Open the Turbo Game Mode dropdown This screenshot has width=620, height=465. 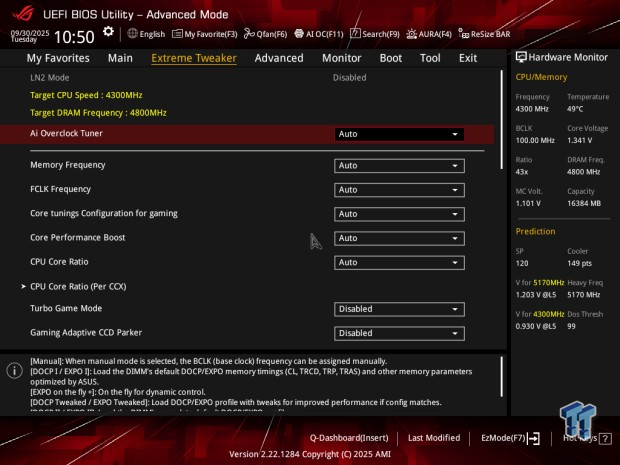(x=399, y=309)
